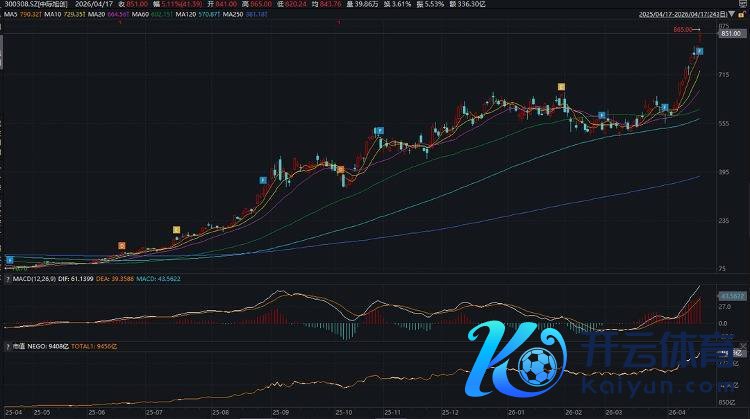Viewport: 750px width, 419px height.
Task: Click the yellow event marker in July 2025
Action: [x=177, y=230]
